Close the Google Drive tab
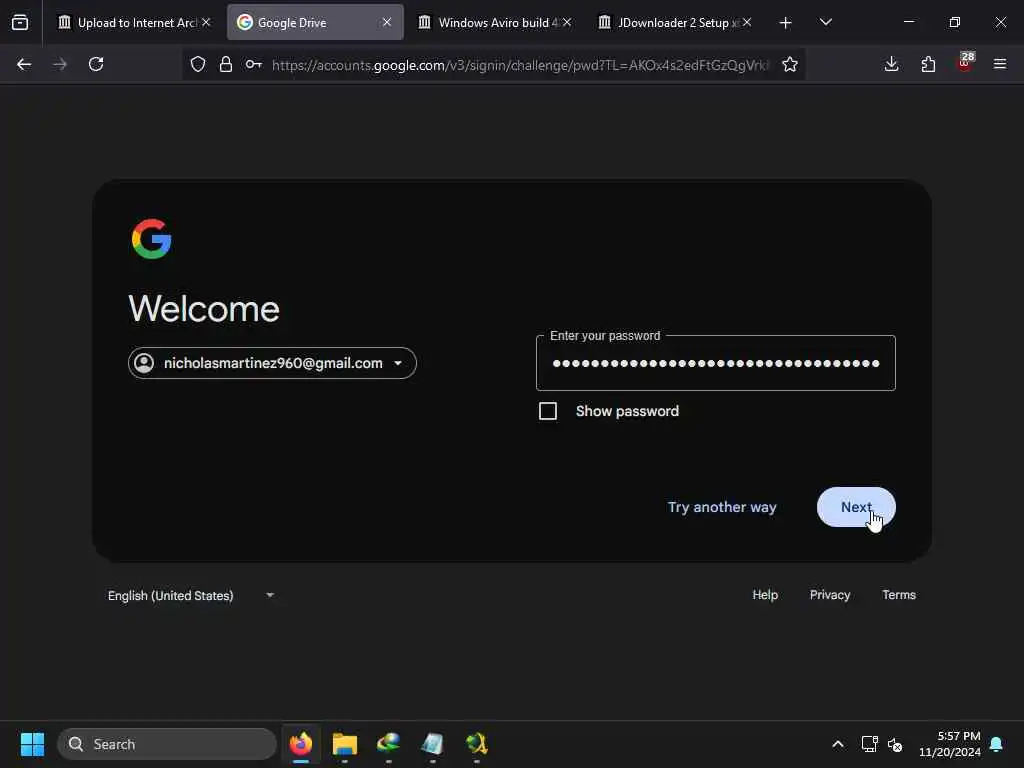The image size is (1024, 768). (x=387, y=22)
